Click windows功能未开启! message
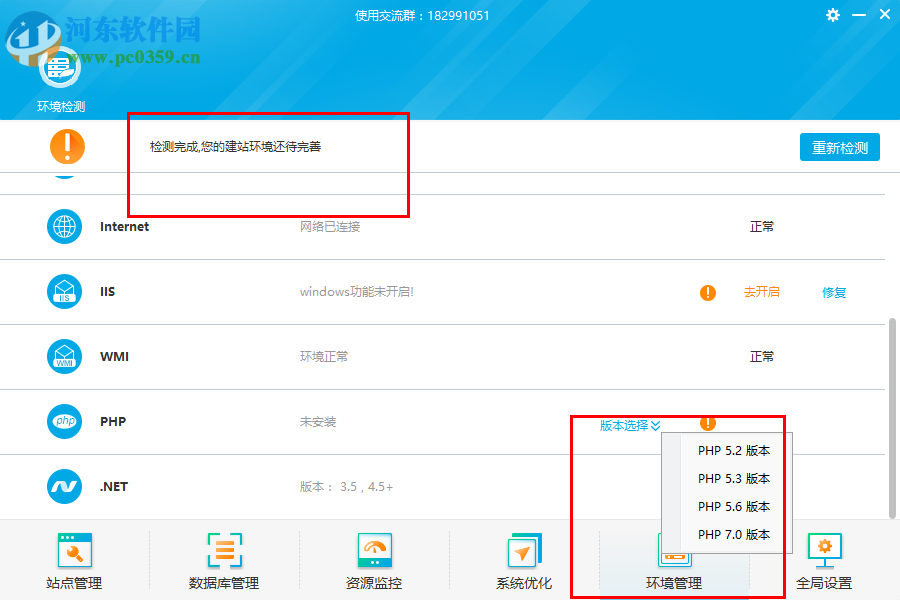Screen dimensions: 900x600 point(356,292)
